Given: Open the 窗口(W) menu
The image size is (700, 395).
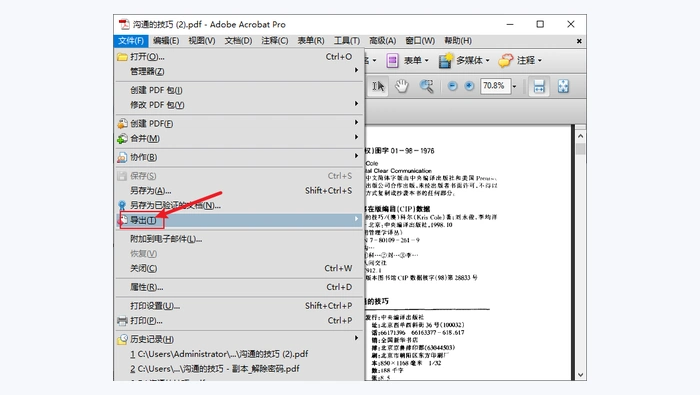Looking at the screenshot, I should click(x=420, y=41).
